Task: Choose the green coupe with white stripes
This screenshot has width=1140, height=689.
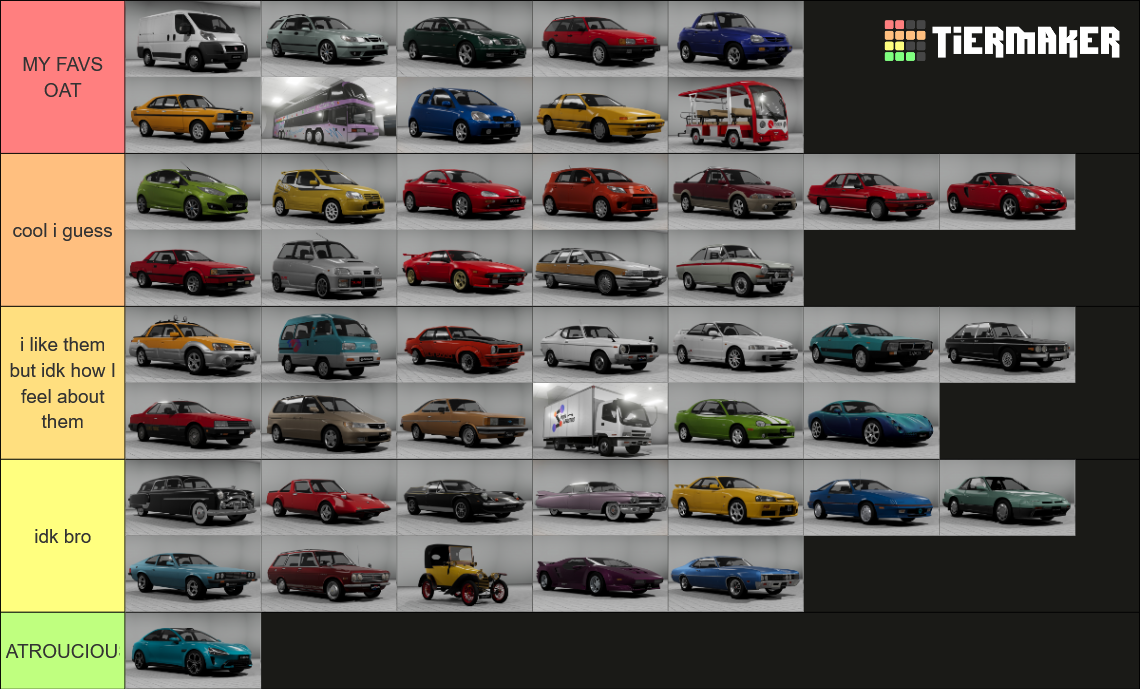Action: click(x=736, y=422)
